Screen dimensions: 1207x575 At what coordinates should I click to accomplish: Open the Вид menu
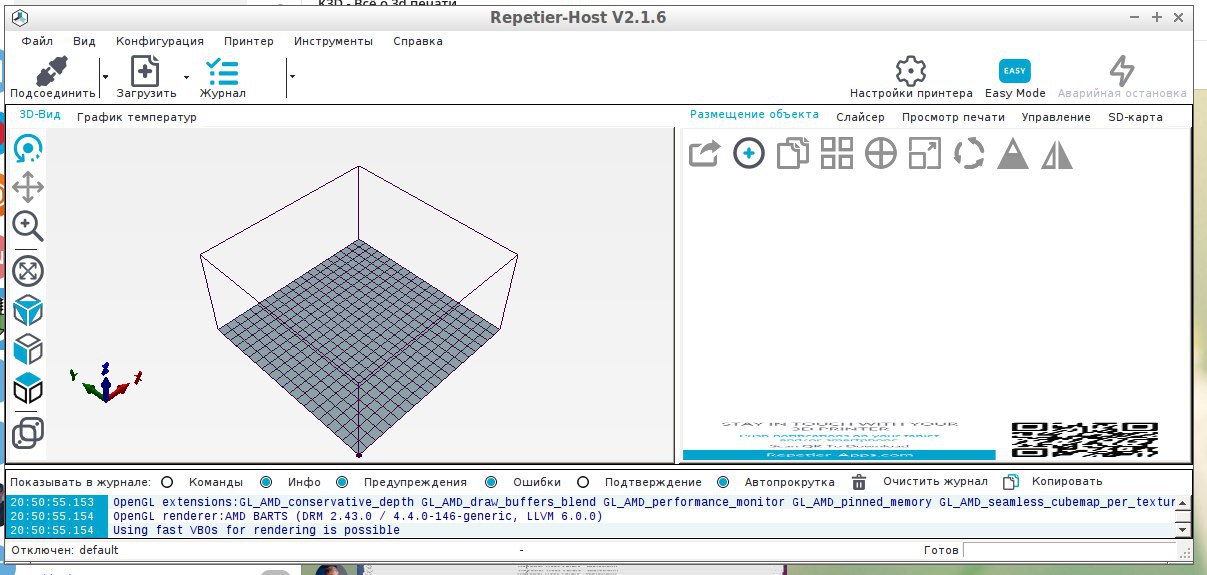point(85,41)
